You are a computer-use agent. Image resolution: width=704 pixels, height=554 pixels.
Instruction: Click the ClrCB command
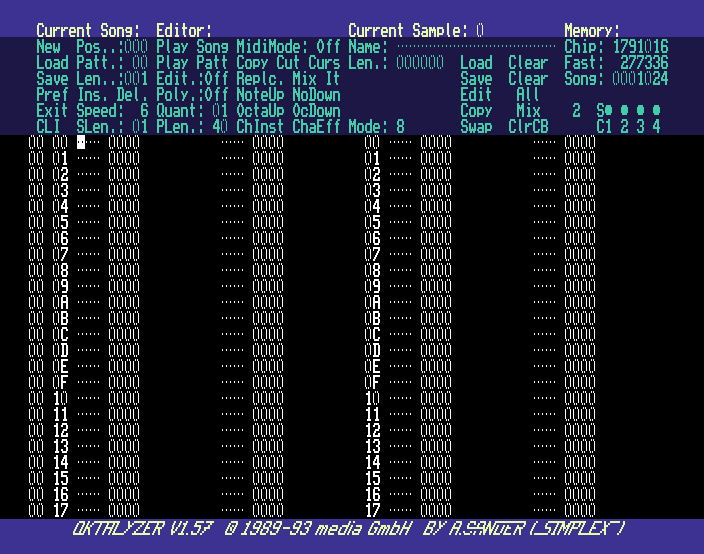point(528,127)
